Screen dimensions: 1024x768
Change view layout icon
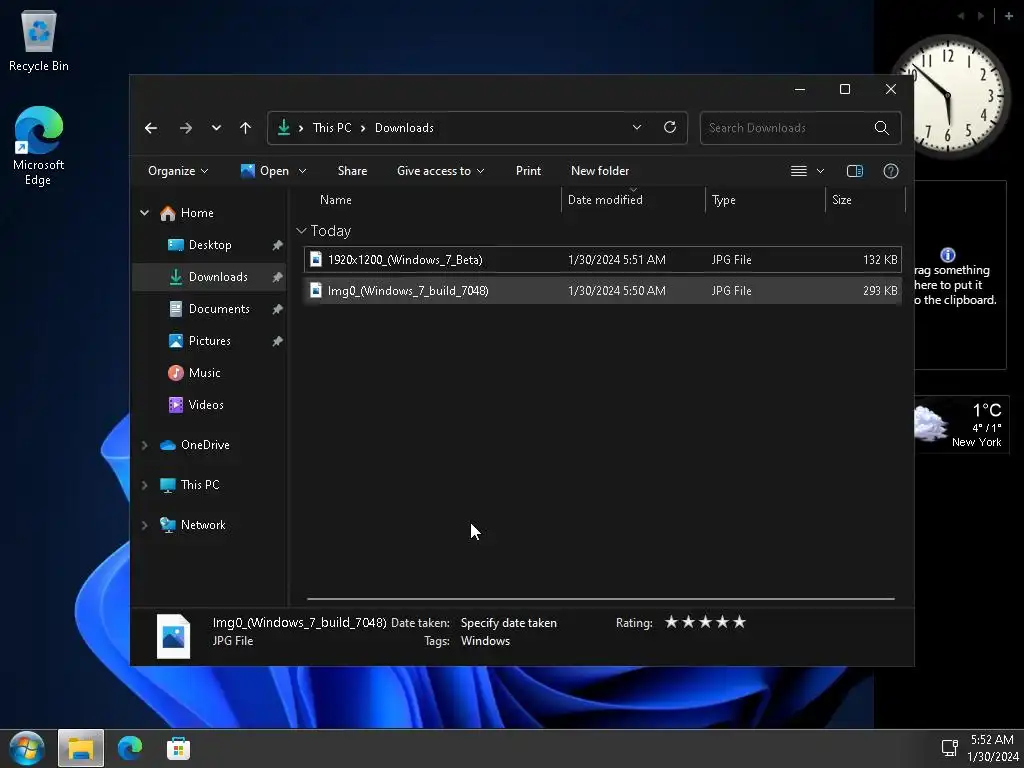click(799, 171)
